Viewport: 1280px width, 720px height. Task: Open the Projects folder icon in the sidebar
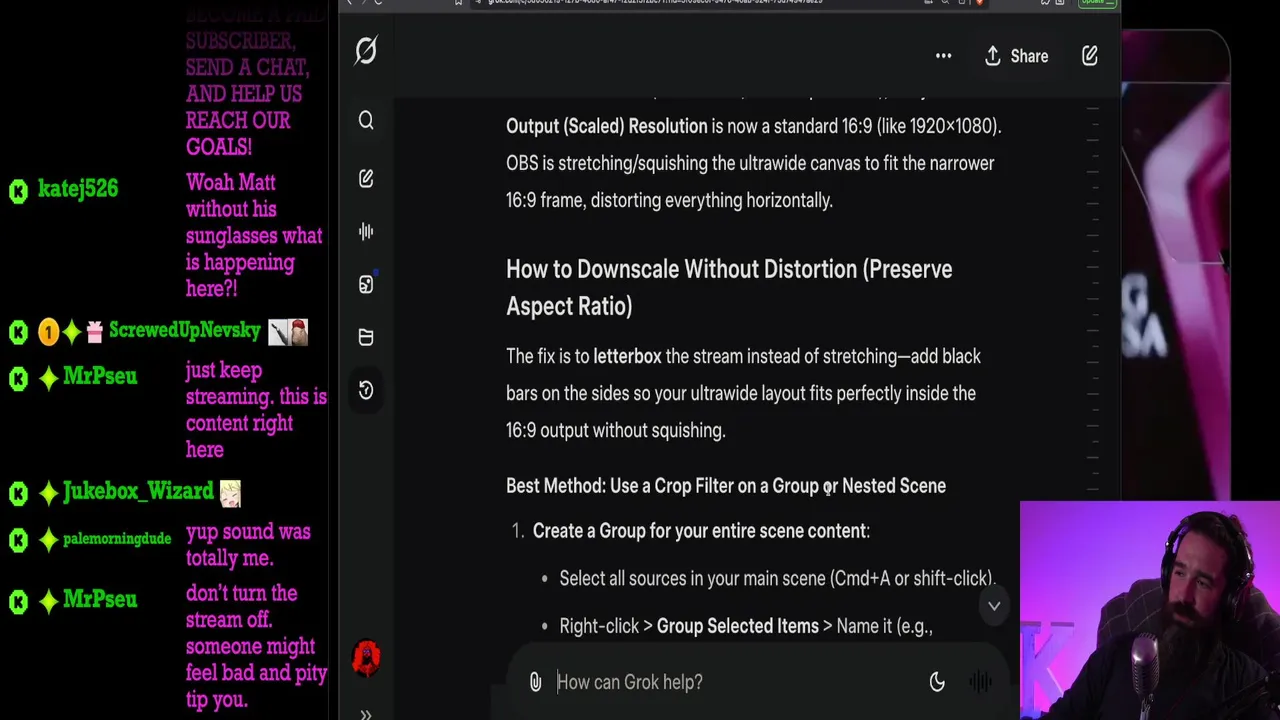click(x=366, y=337)
